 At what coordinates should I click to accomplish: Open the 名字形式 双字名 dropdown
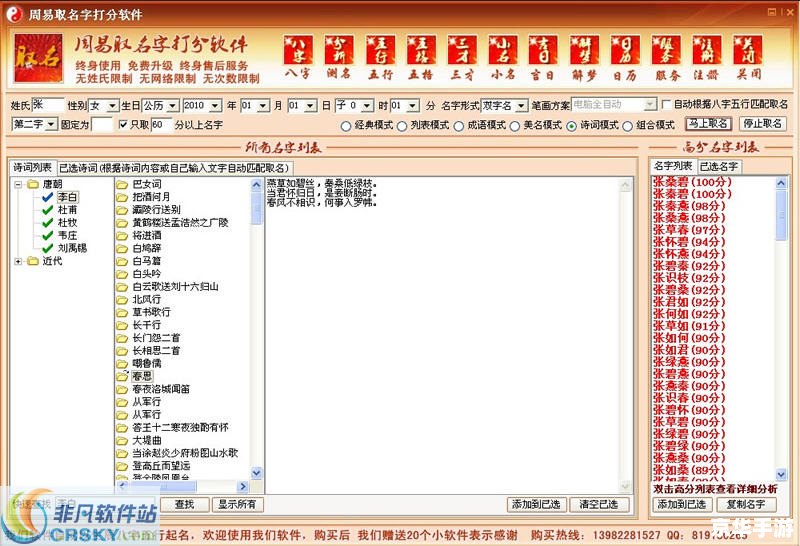click(520, 106)
